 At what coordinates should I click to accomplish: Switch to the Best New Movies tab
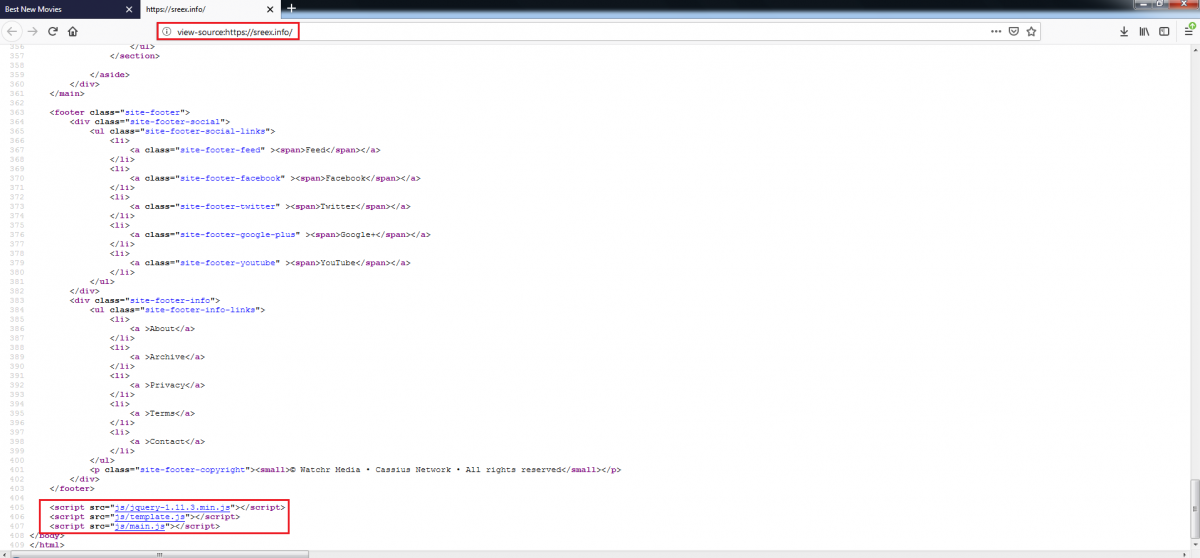[x=60, y=8]
